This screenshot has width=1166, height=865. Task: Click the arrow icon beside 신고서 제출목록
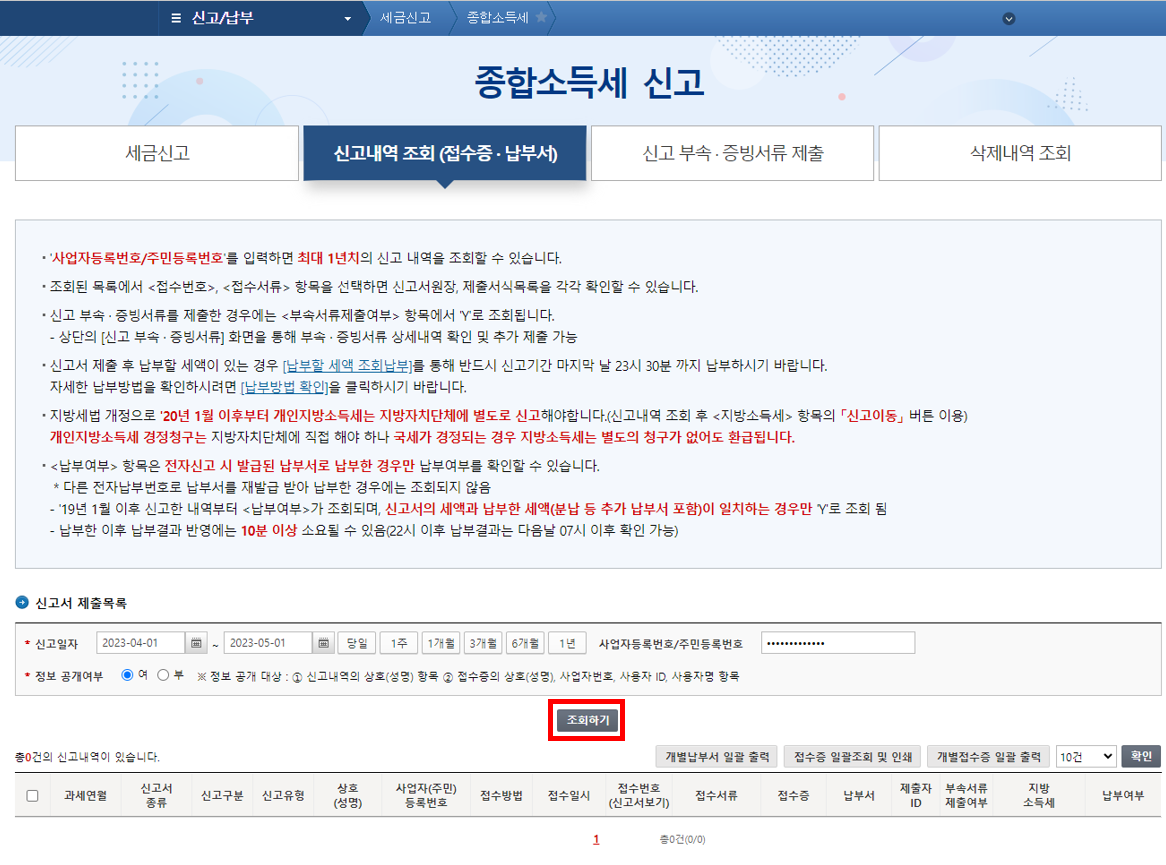coord(22,602)
